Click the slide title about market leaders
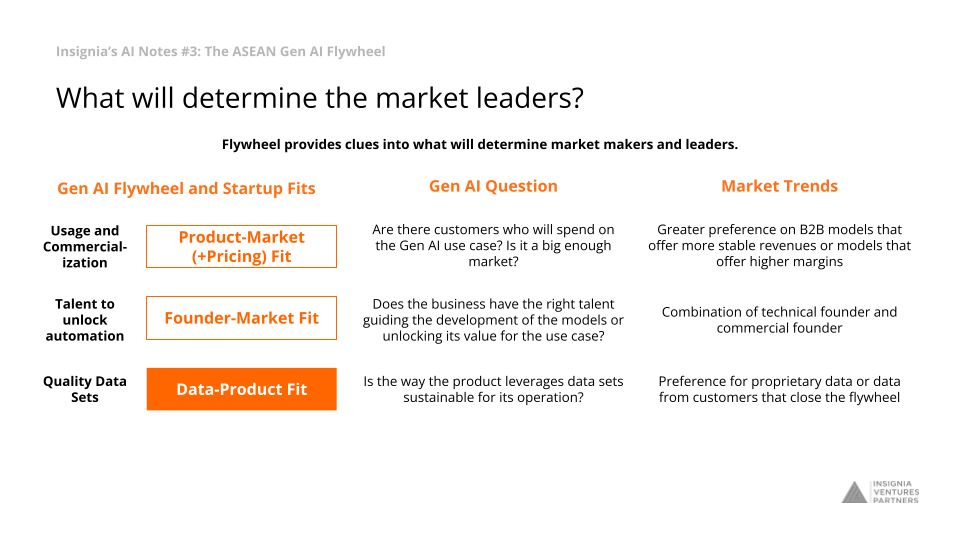 click(320, 98)
